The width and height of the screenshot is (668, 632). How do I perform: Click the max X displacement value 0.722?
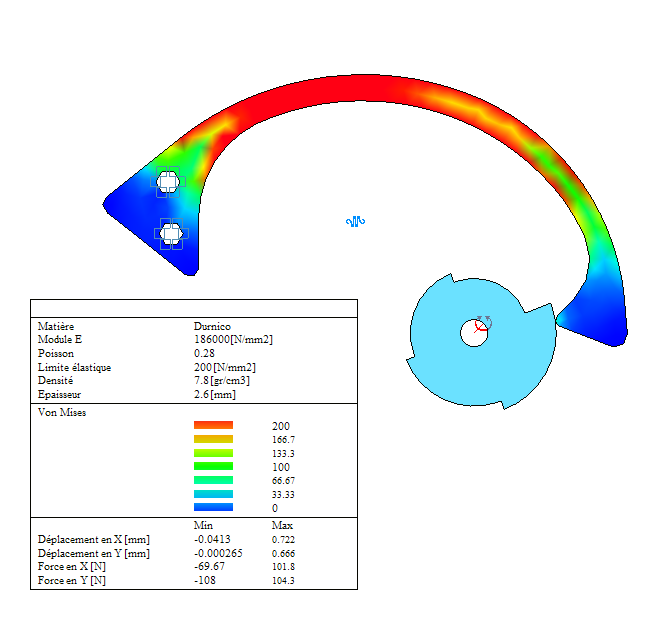[284, 540]
